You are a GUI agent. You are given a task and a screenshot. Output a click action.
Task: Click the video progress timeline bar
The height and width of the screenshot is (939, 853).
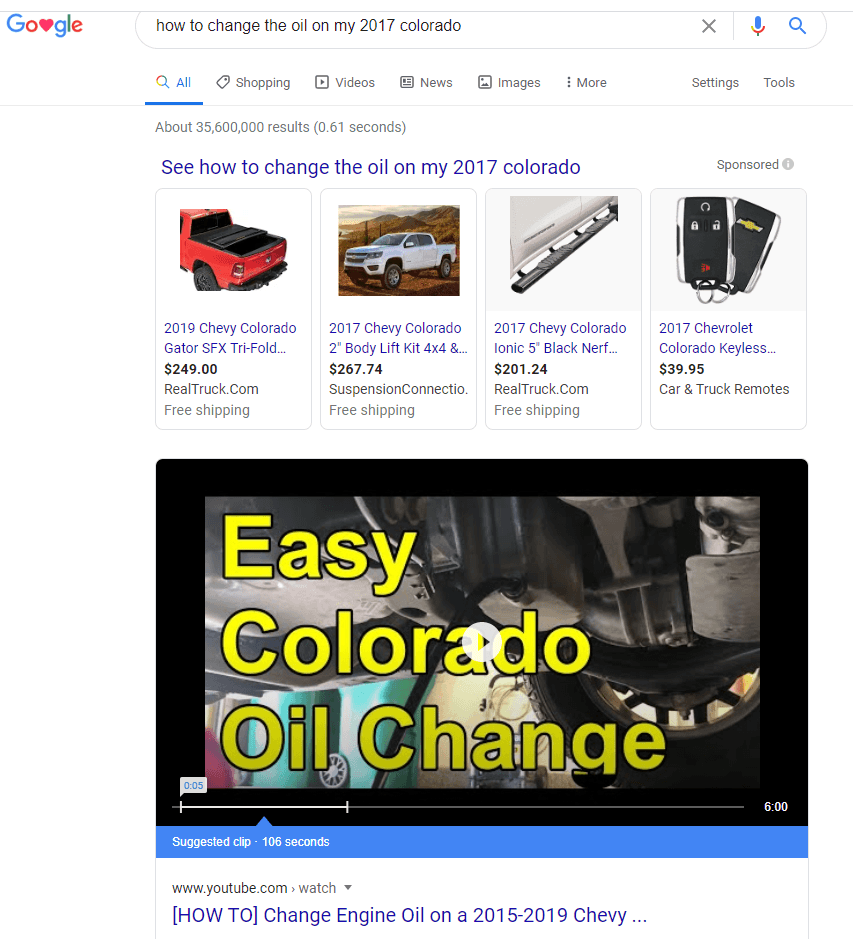[458, 807]
